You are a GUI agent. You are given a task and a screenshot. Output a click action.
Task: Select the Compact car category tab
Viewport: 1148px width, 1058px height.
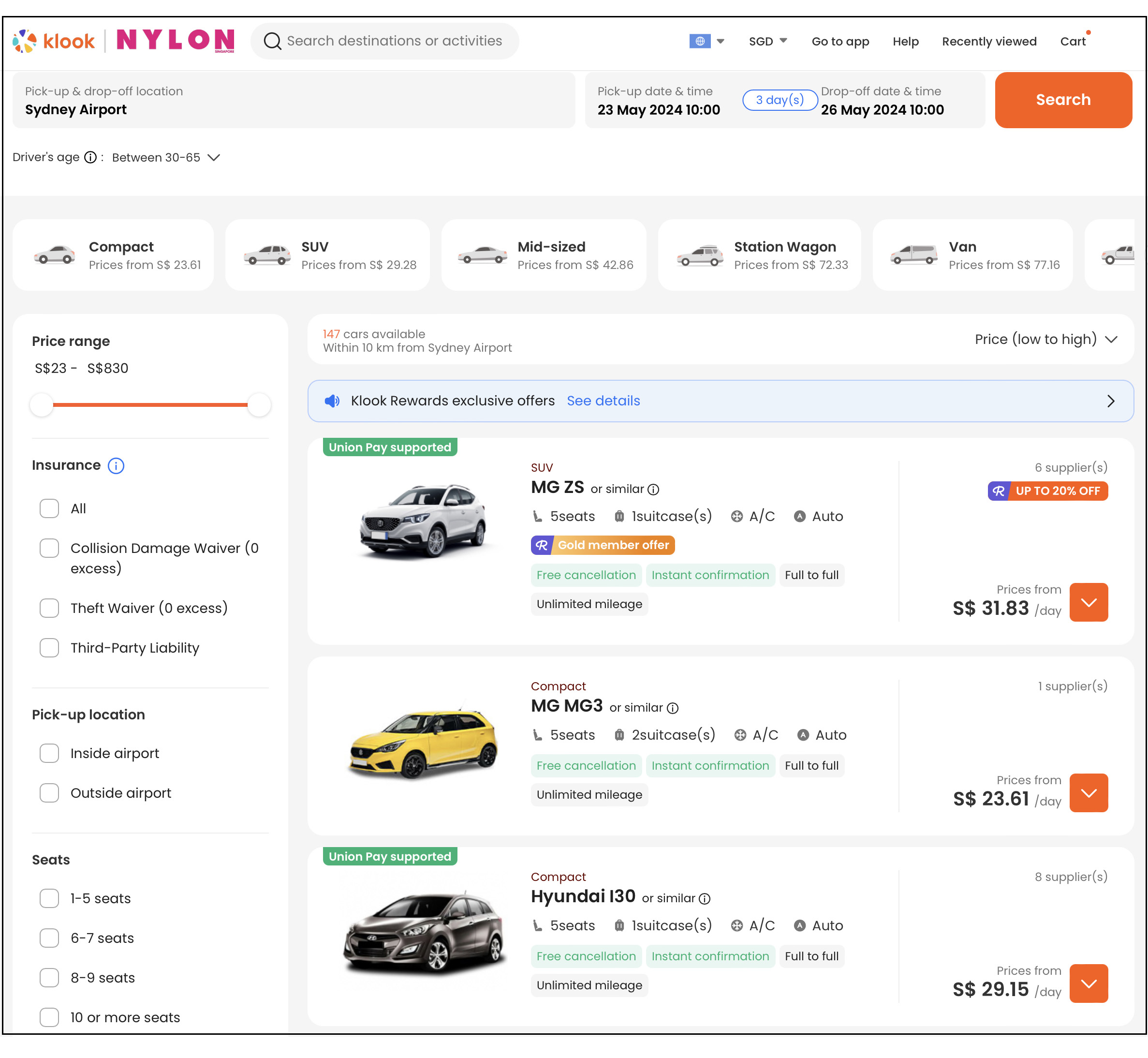point(113,255)
